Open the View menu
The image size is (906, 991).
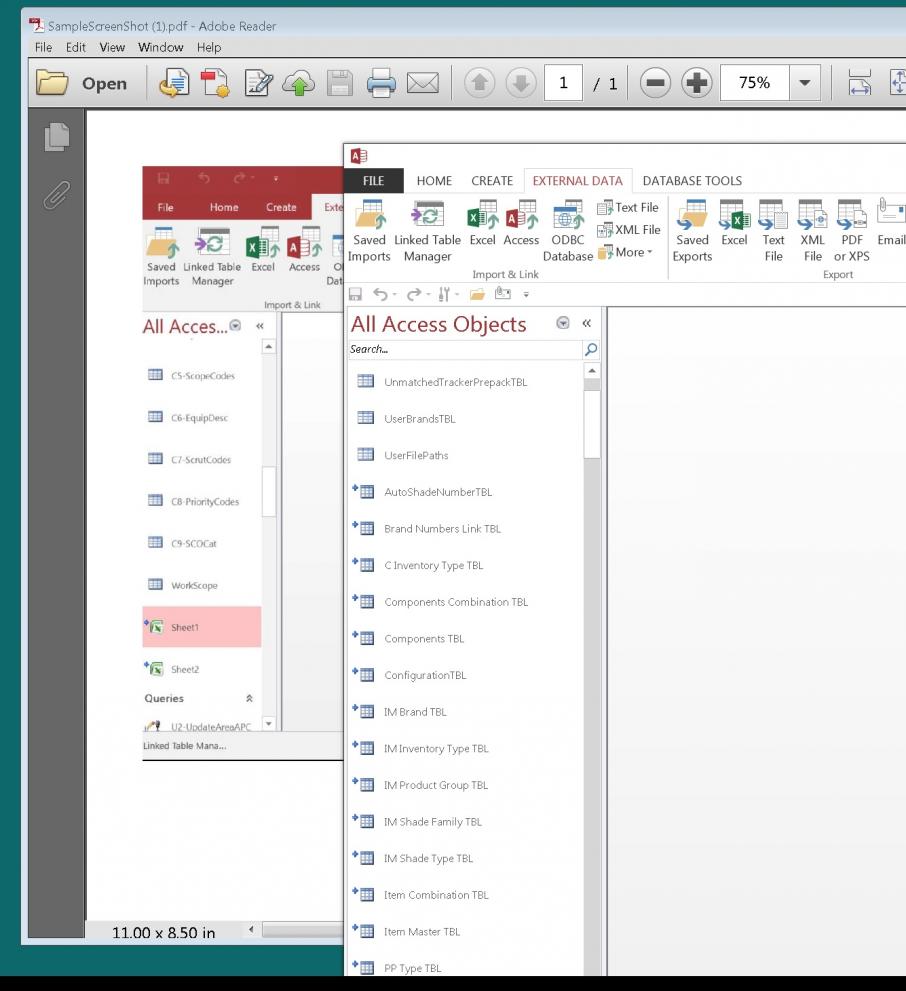point(111,47)
